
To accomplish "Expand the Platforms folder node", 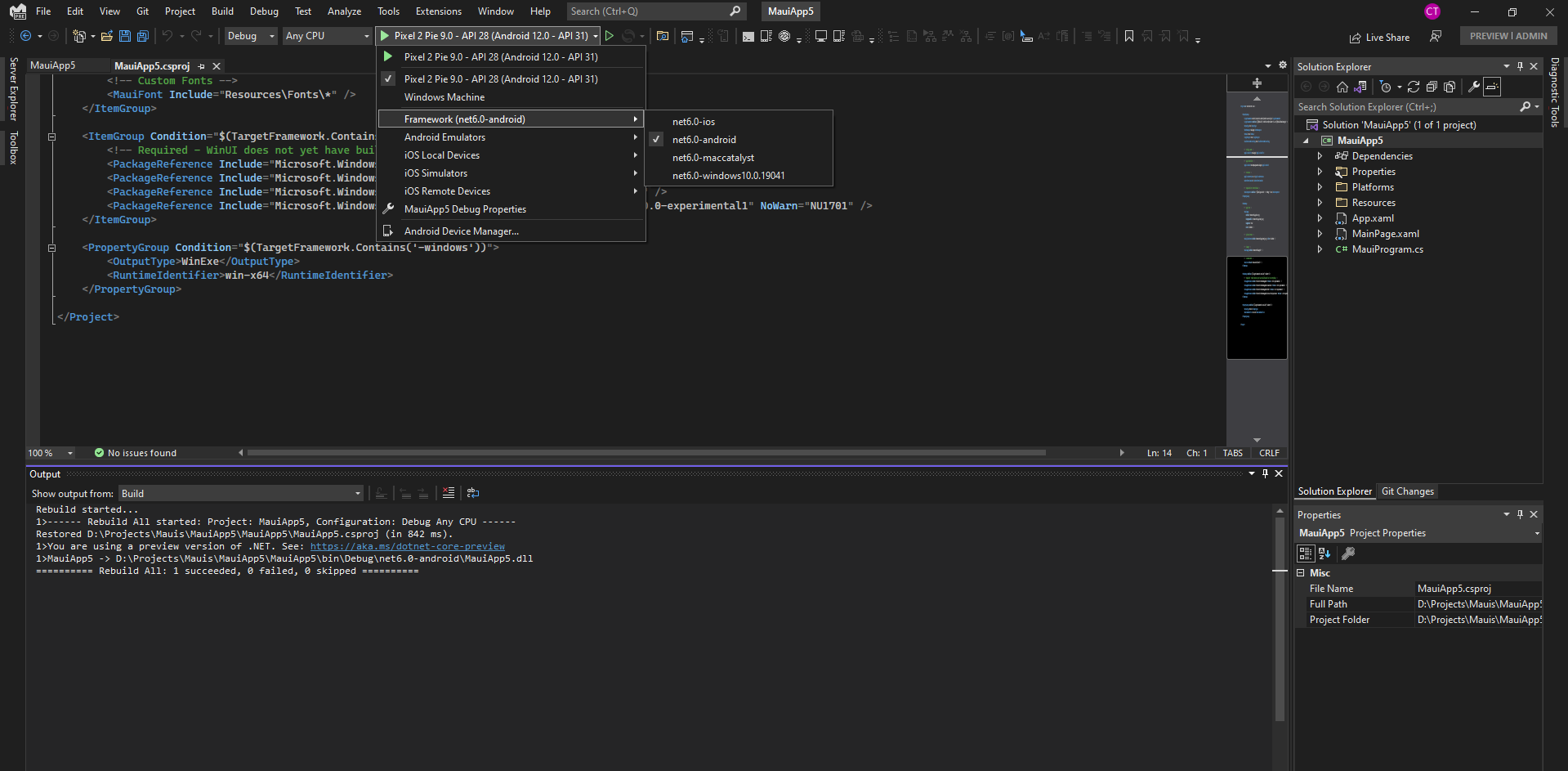I will click(1320, 187).
